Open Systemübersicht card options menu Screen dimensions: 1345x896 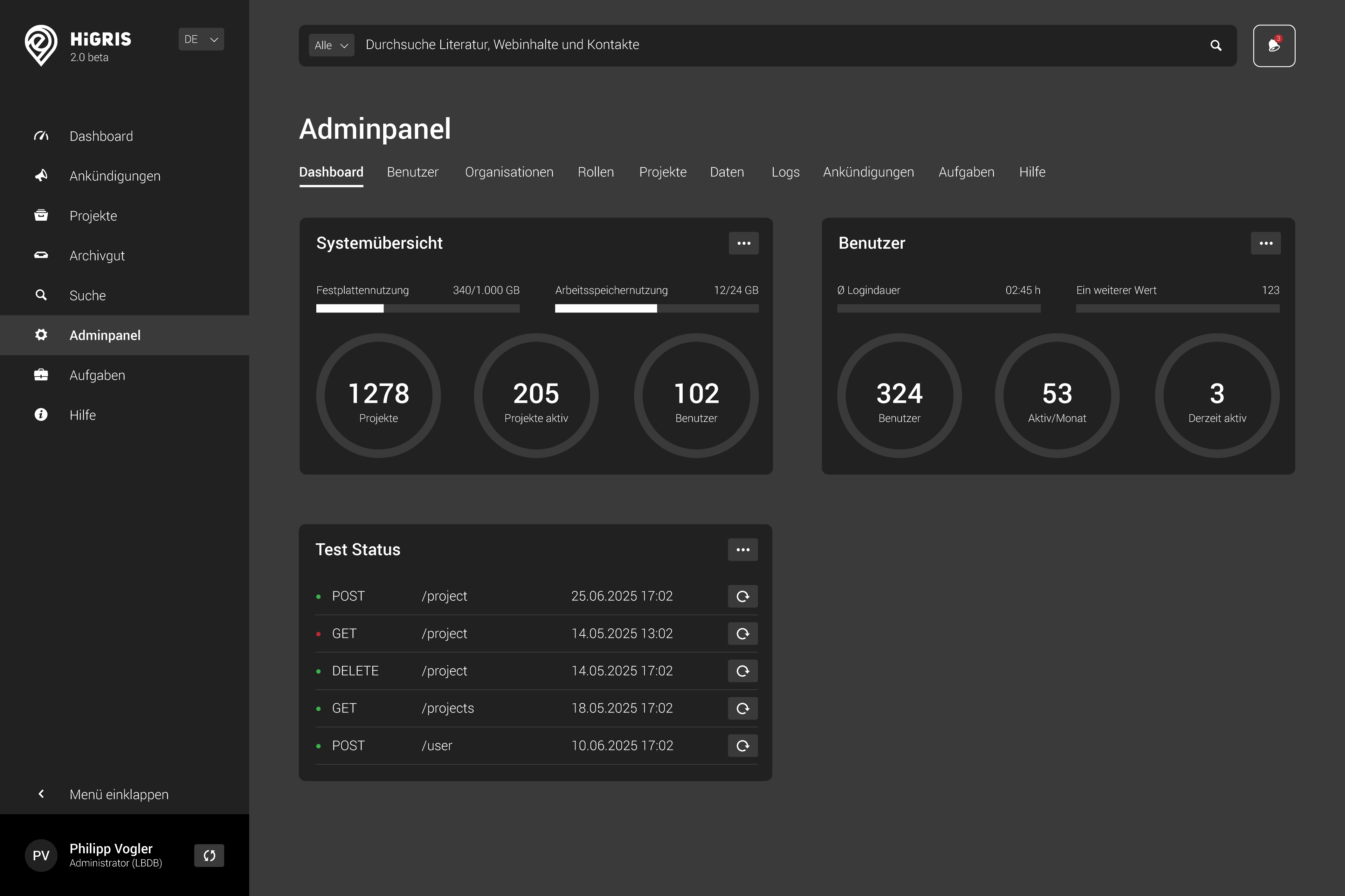tap(743, 243)
